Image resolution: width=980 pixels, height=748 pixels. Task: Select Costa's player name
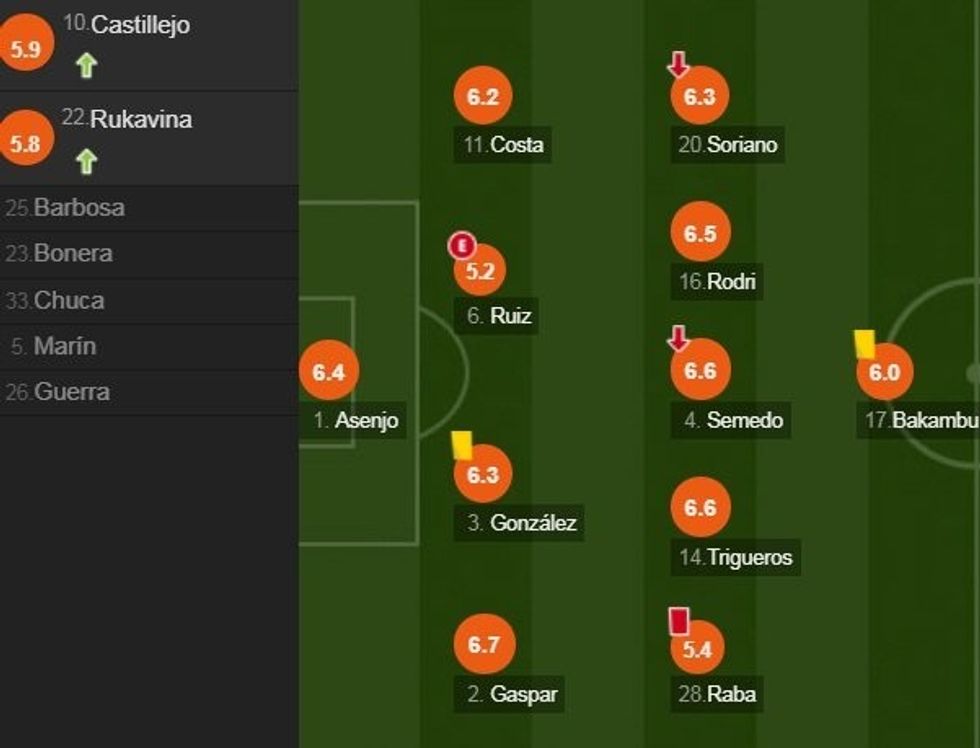(505, 145)
